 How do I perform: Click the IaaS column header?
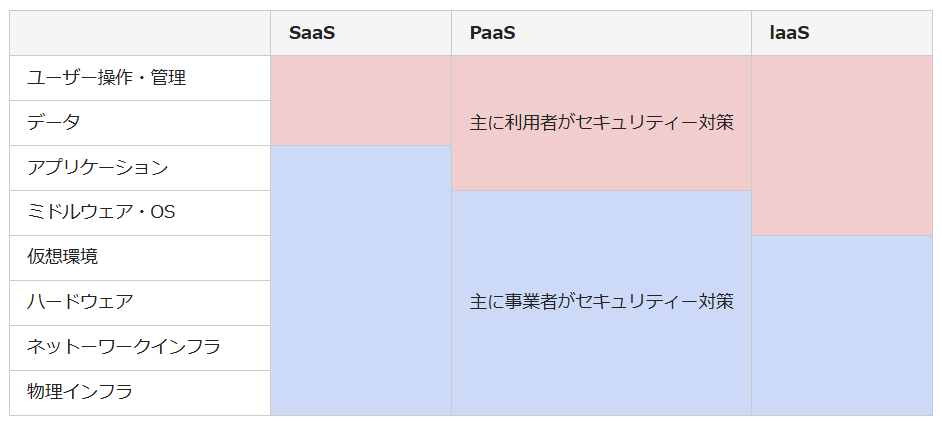coord(789,33)
